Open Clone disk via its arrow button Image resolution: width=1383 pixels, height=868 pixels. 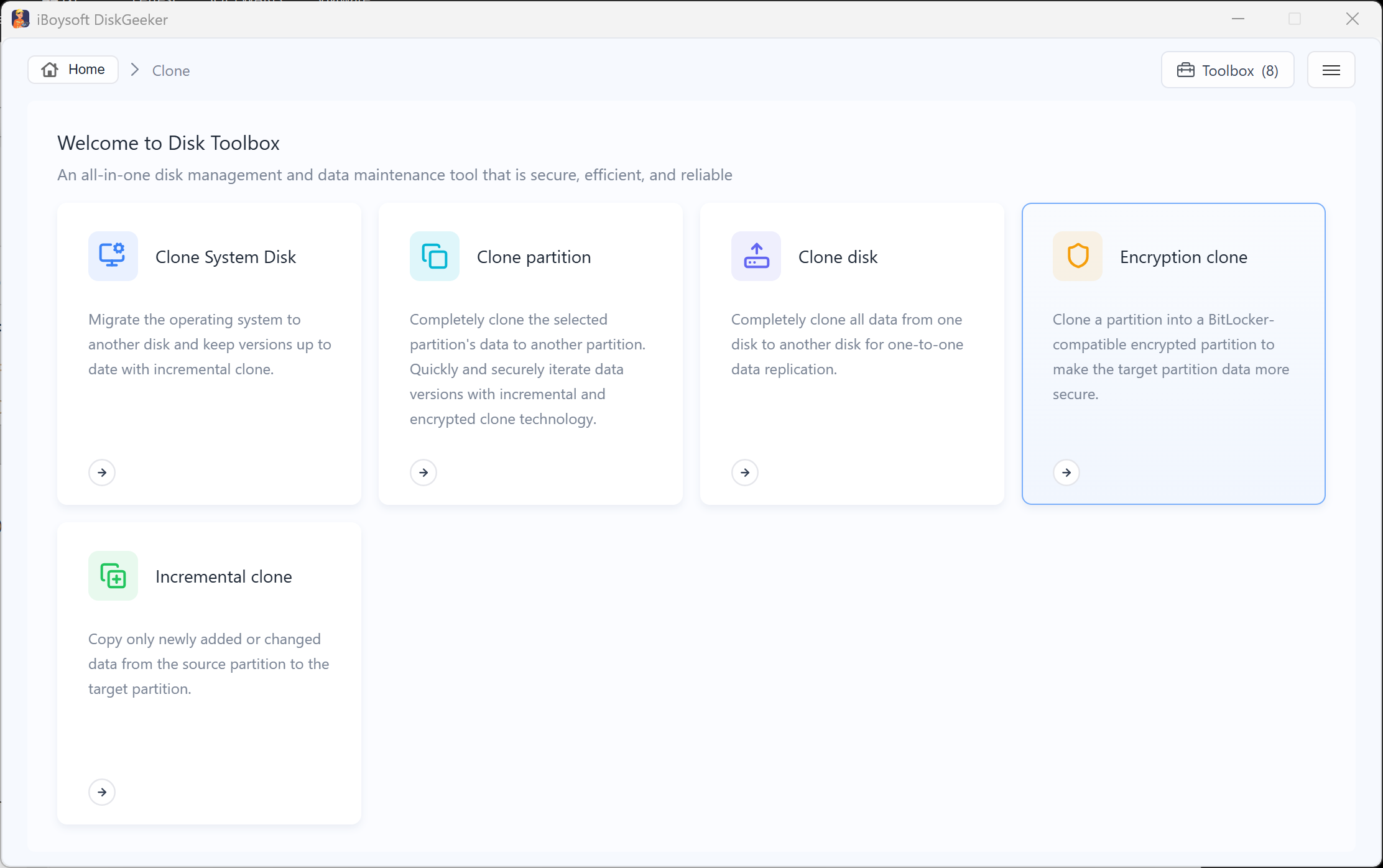(x=745, y=473)
